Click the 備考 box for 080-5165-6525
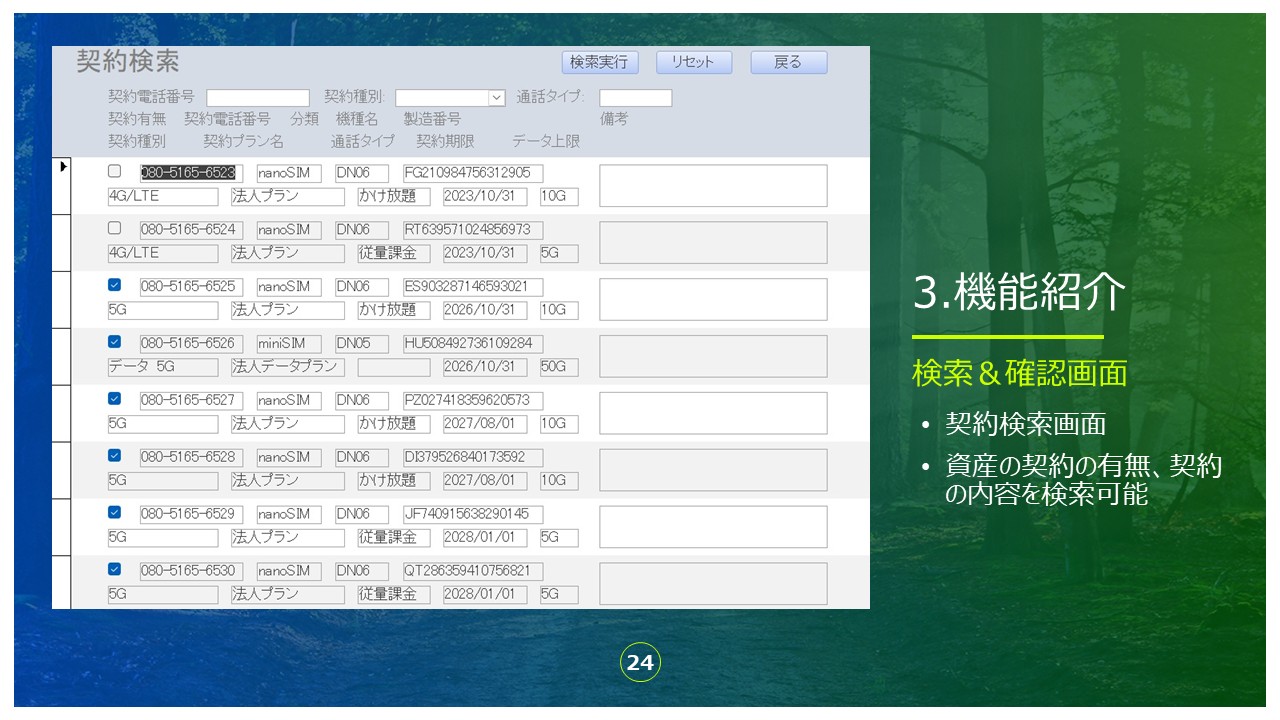The height and width of the screenshot is (720, 1280). [x=713, y=299]
